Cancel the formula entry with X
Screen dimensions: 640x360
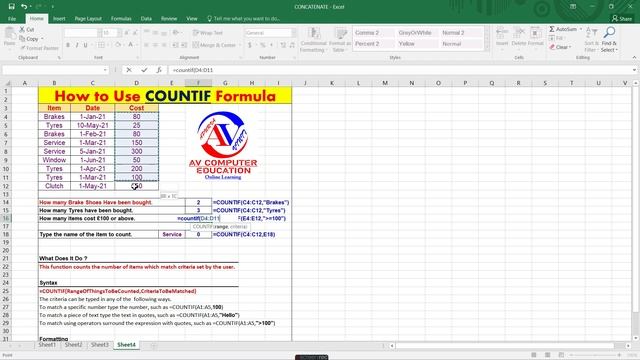(129, 70)
